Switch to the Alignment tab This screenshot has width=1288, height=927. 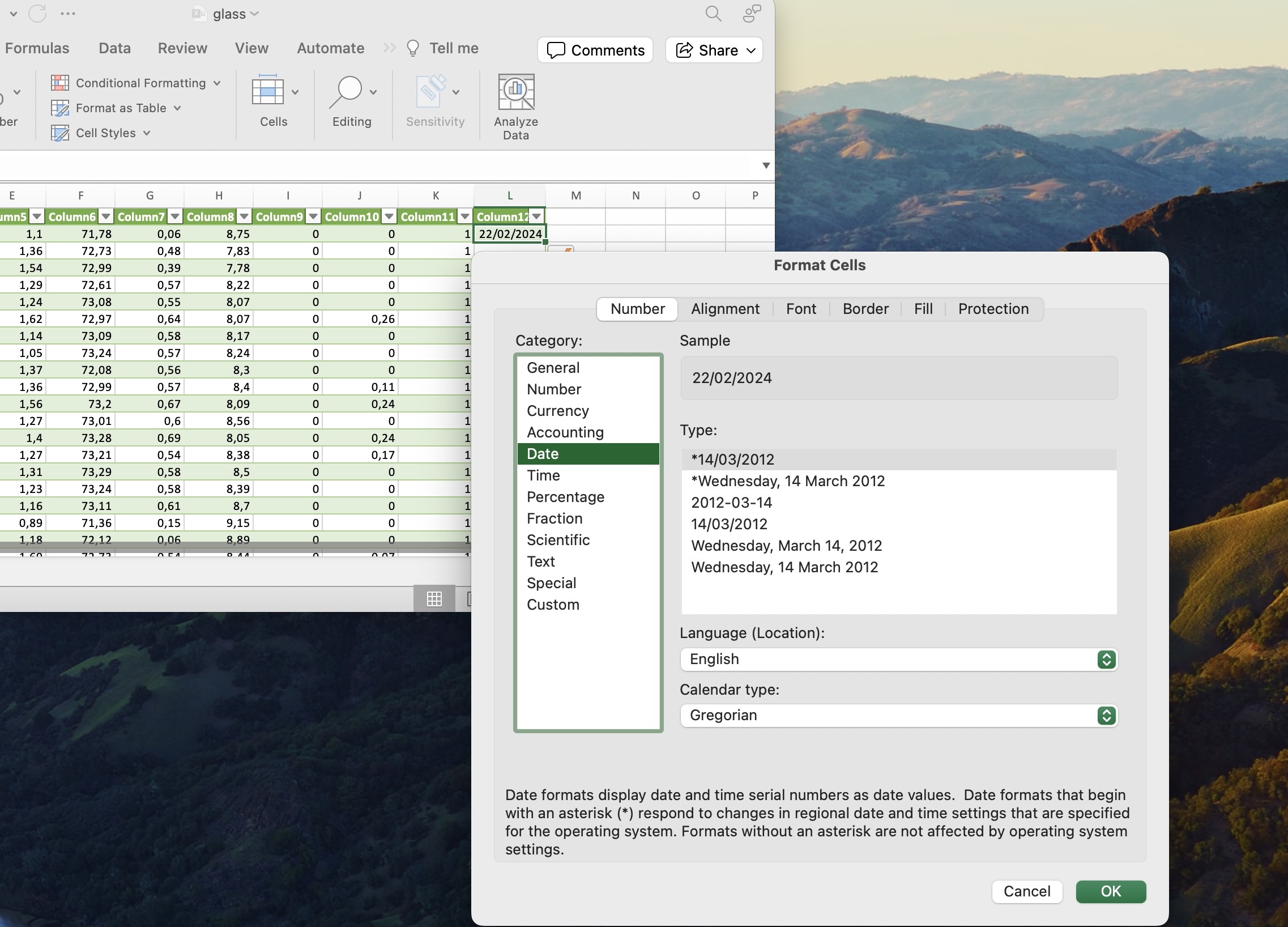pyautogui.click(x=724, y=309)
